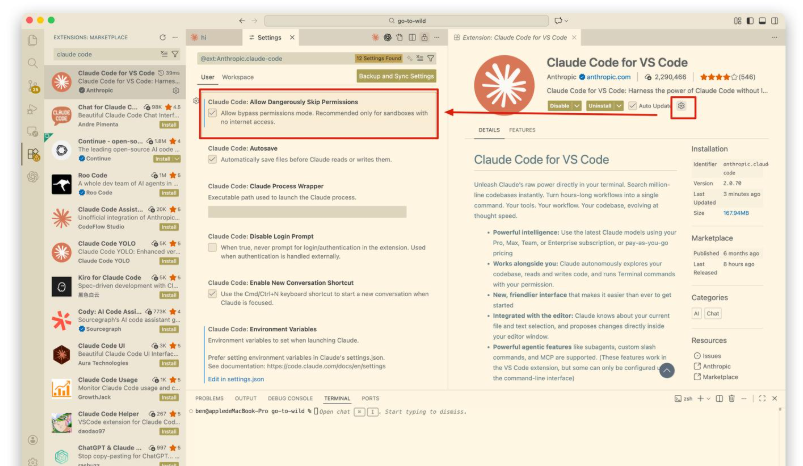The image size is (803, 466).
Task: Clear the settings search input
Action: click(419, 58)
